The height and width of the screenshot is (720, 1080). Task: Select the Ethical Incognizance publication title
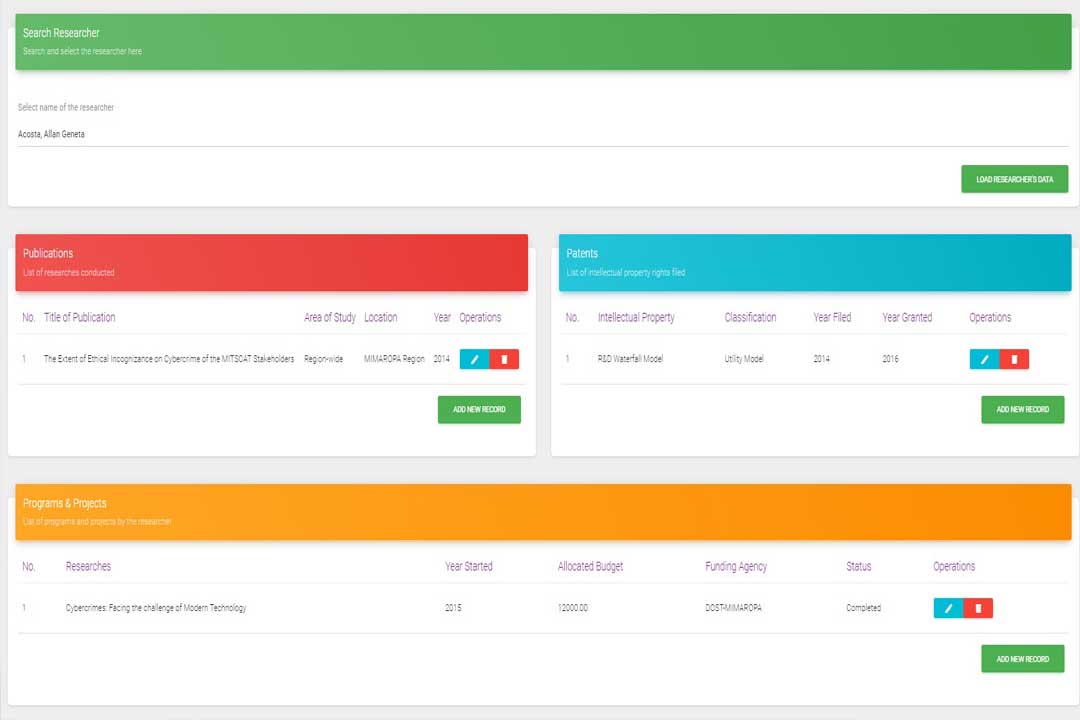pyautogui.click(x=168, y=359)
